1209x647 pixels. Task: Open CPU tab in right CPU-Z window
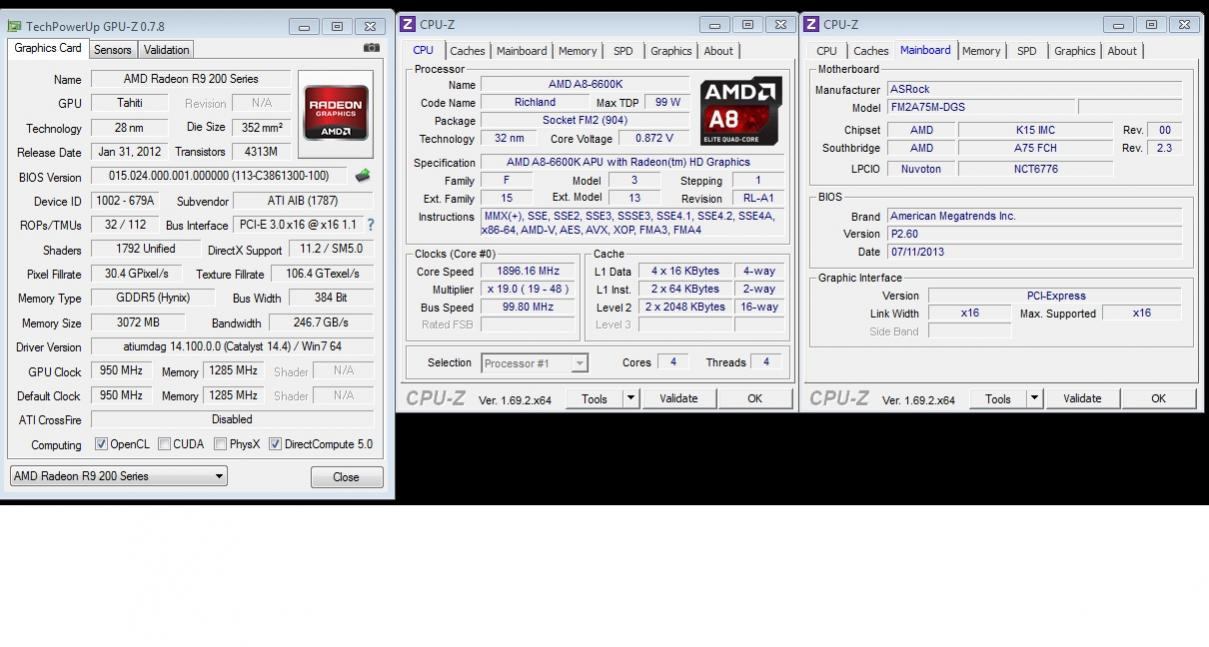[827, 51]
